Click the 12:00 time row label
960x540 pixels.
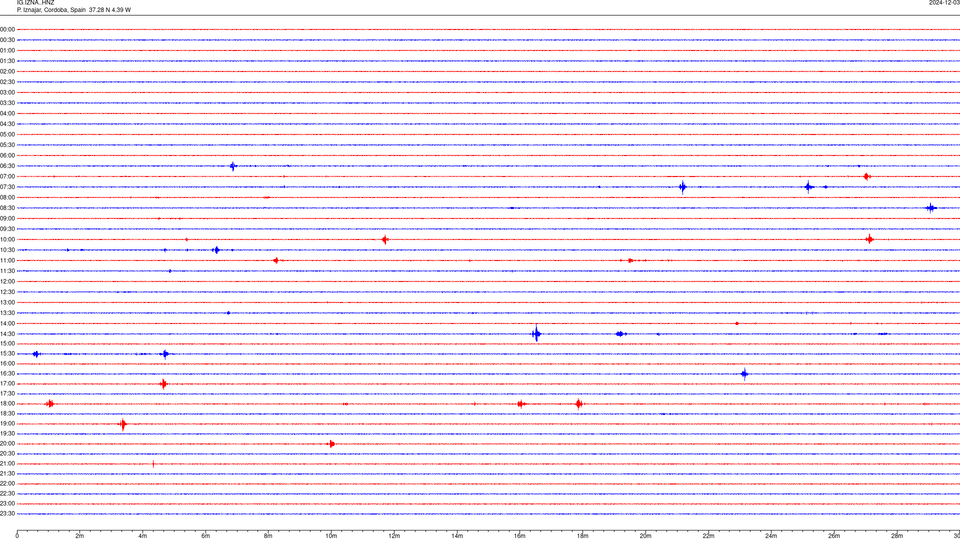point(7,282)
